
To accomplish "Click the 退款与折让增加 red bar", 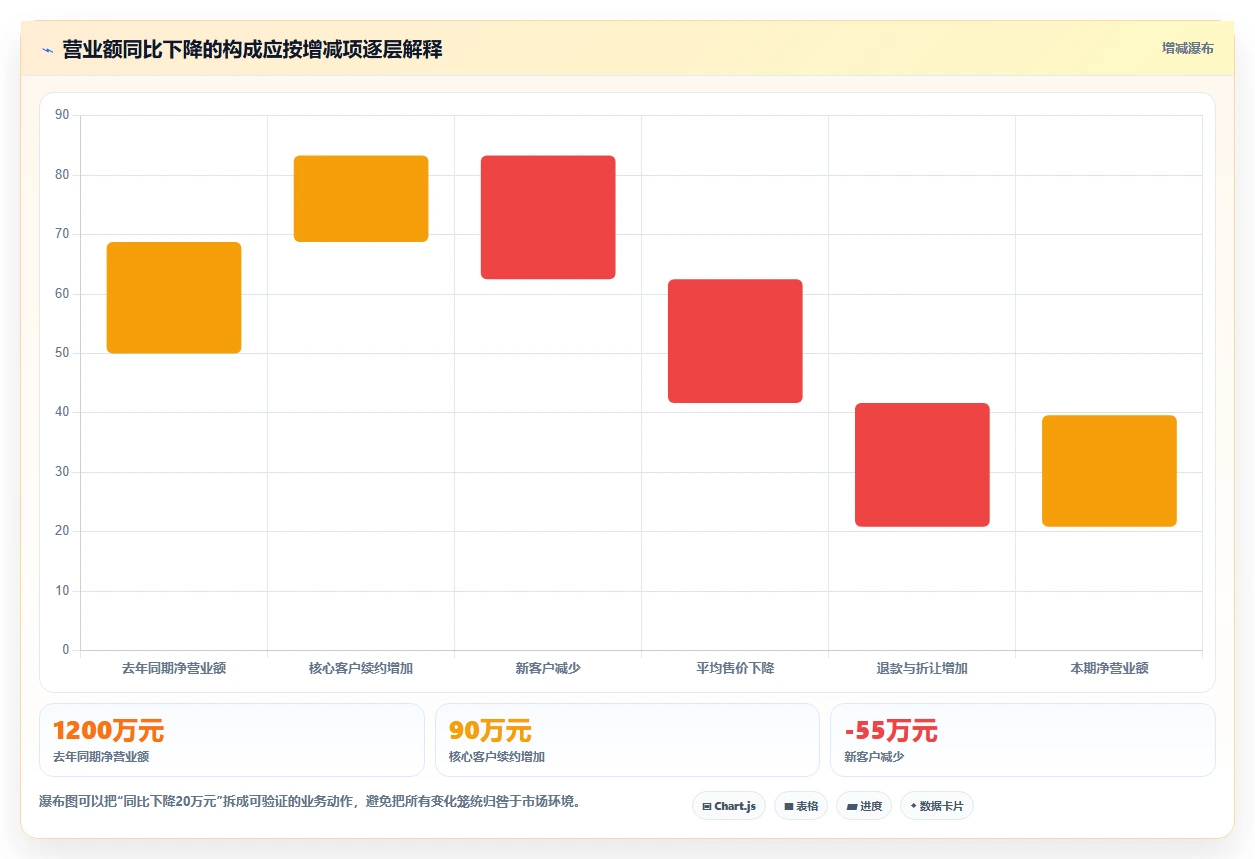I will coord(922,465).
